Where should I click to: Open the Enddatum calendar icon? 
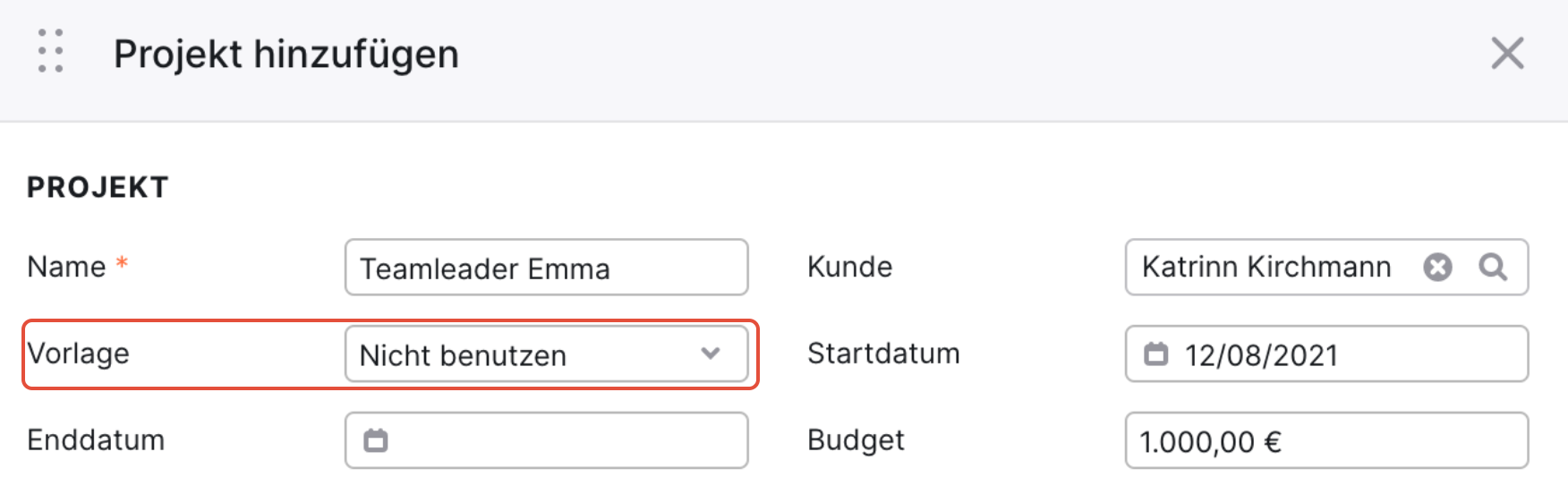coord(376,440)
